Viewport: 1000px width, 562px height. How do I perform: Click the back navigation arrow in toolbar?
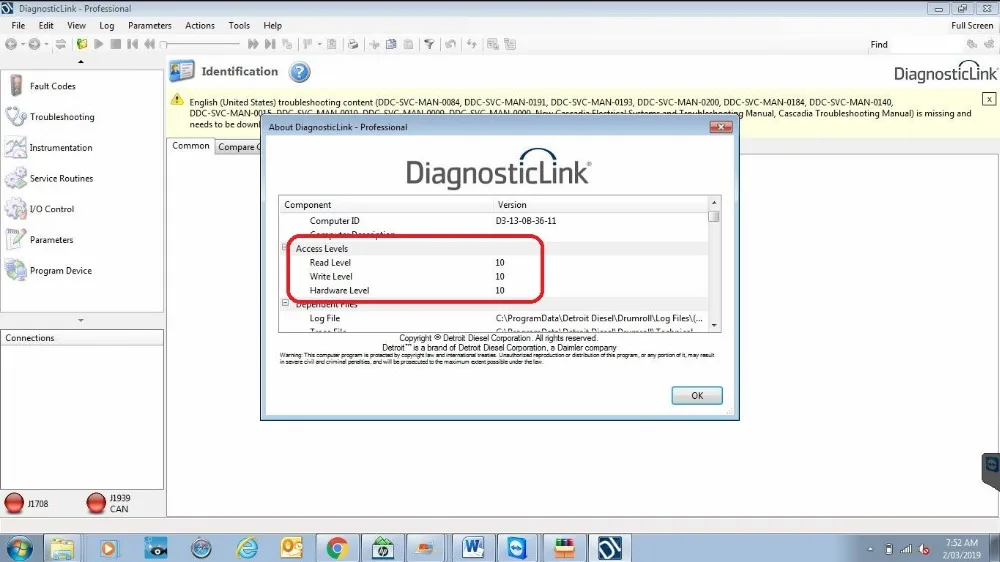(x=11, y=44)
